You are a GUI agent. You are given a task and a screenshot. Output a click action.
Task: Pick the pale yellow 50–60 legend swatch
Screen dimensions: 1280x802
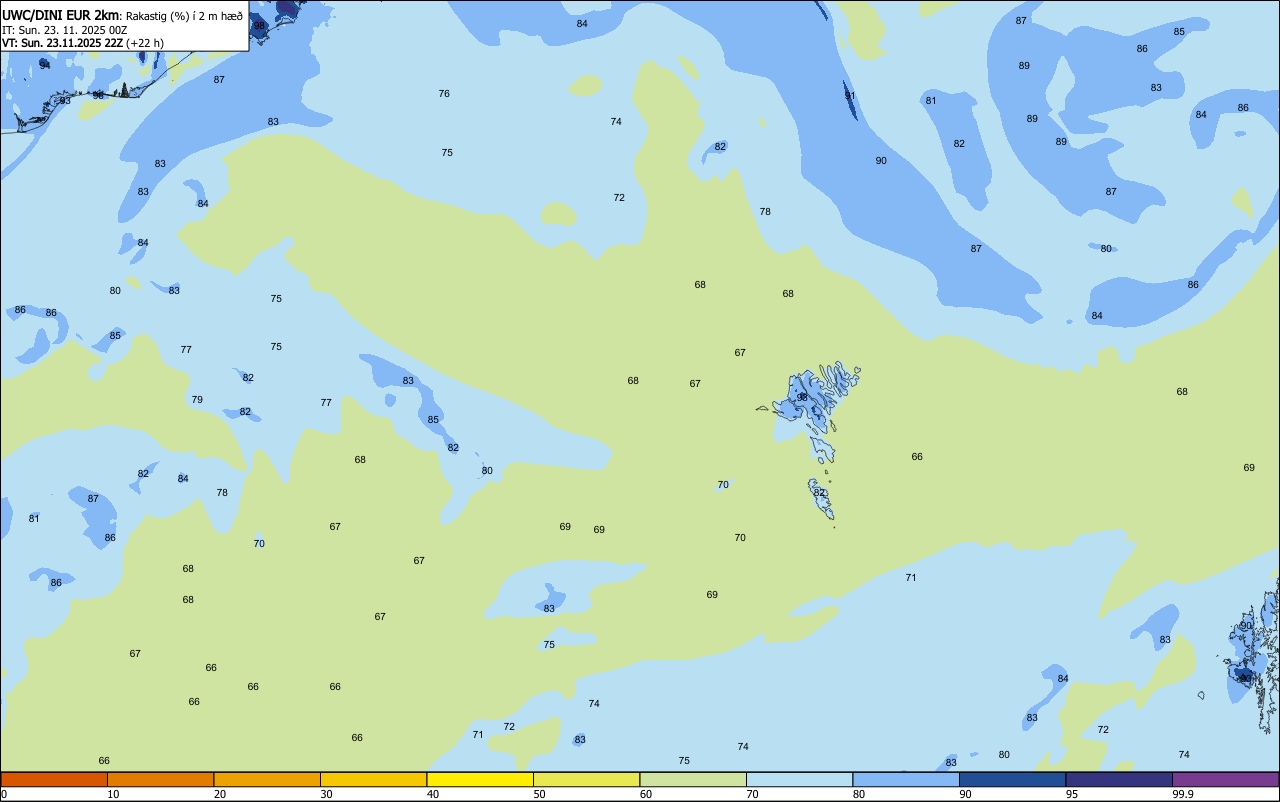pos(586,779)
